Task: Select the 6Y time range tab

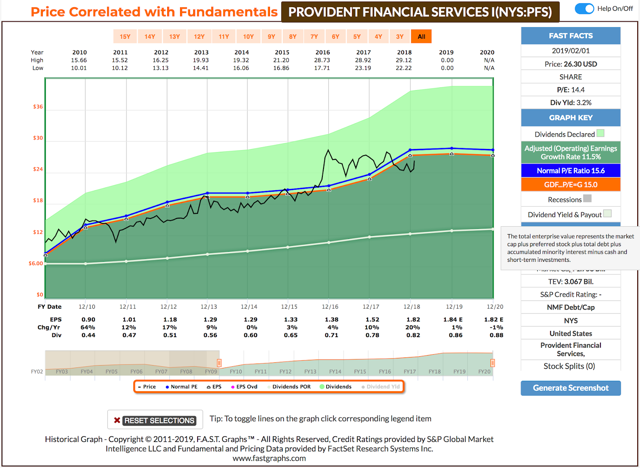Action: (x=336, y=37)
